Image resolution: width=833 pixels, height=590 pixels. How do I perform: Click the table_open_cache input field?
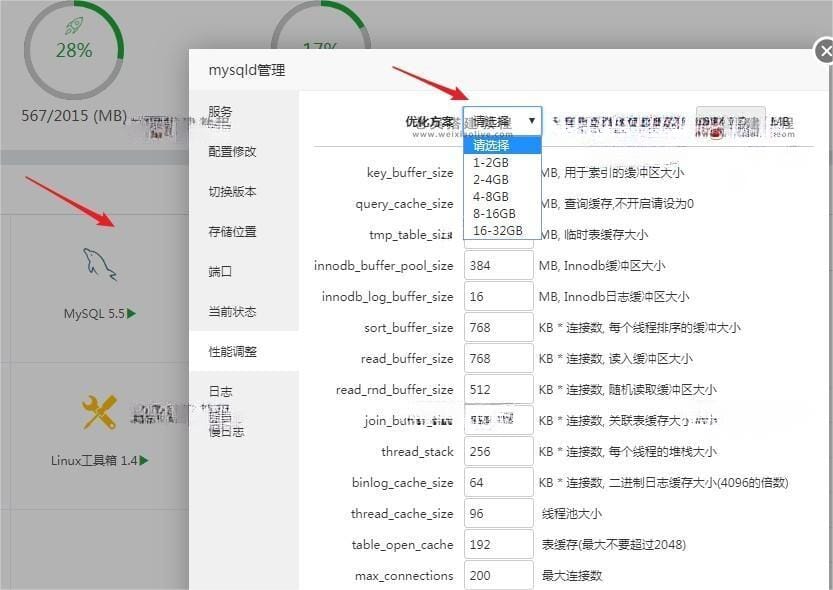click(x=498, y=544)
